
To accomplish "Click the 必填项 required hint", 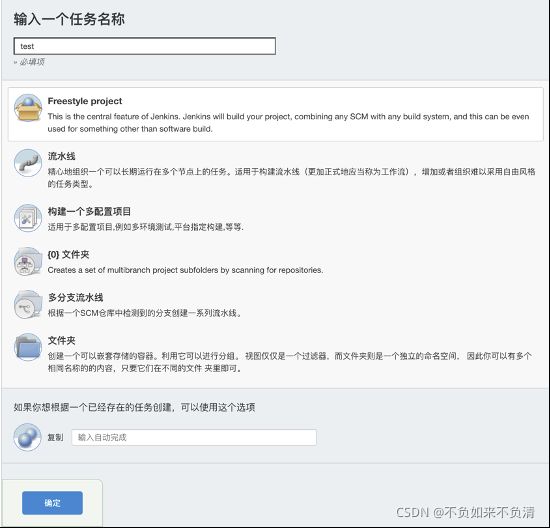I will click(x=29, y=62).
